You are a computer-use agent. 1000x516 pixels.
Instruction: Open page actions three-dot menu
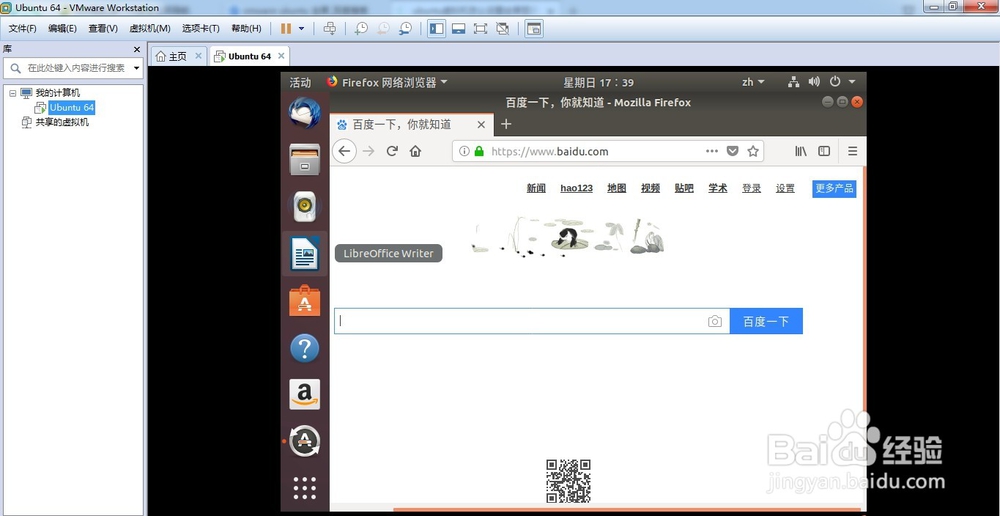(712, 151)
